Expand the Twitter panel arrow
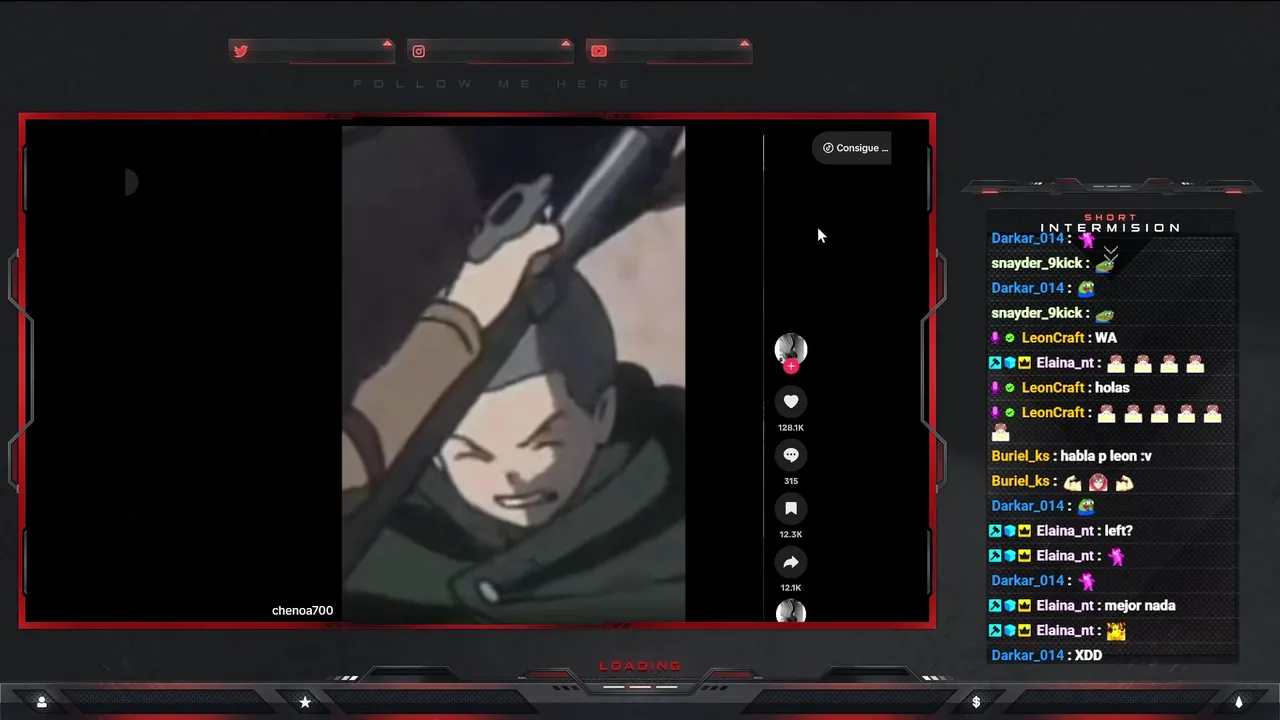The height and width of the screenshot is (720, 1280). coord(387,43)
